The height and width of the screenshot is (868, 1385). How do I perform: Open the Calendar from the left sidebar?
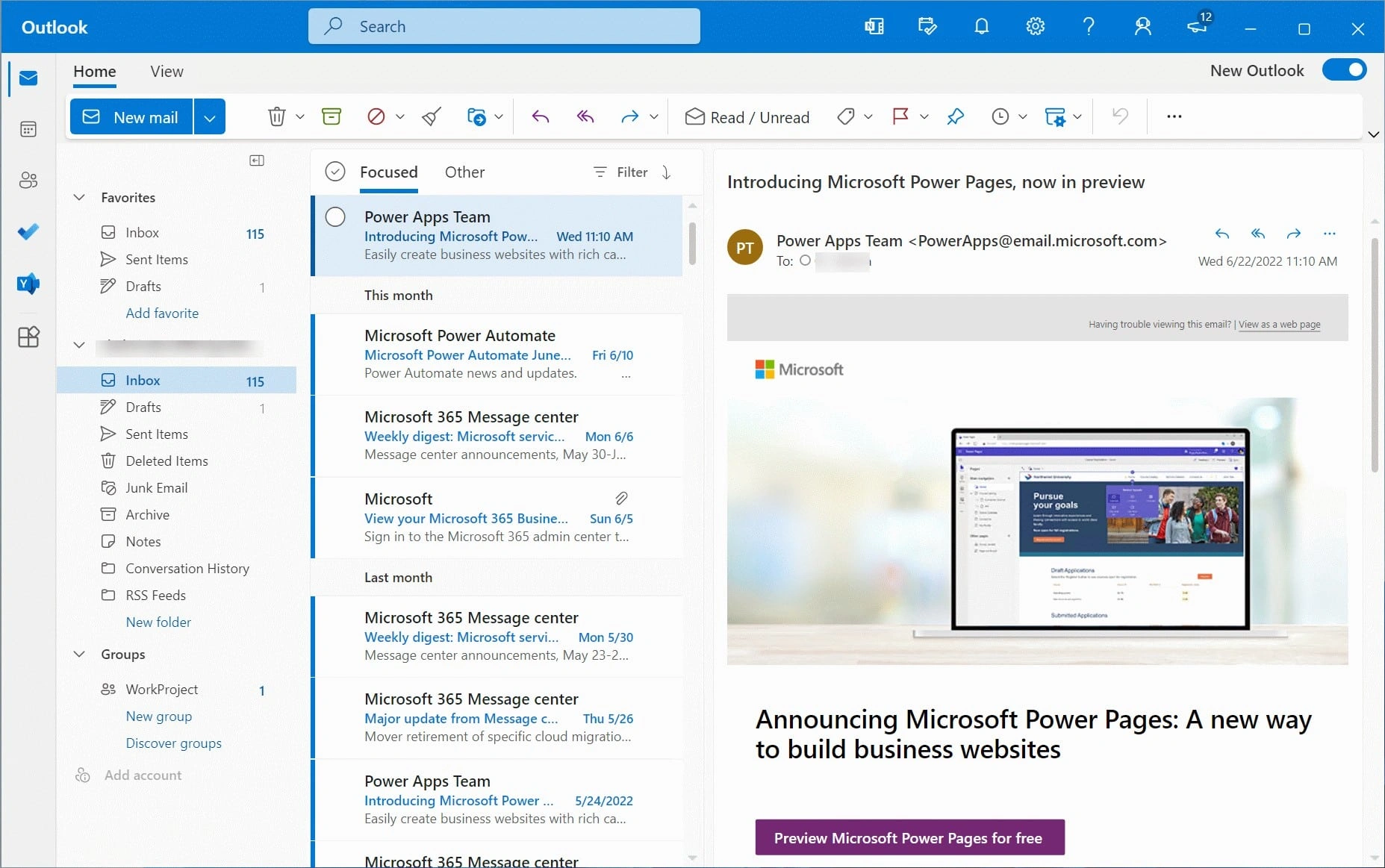pos(28,129)
